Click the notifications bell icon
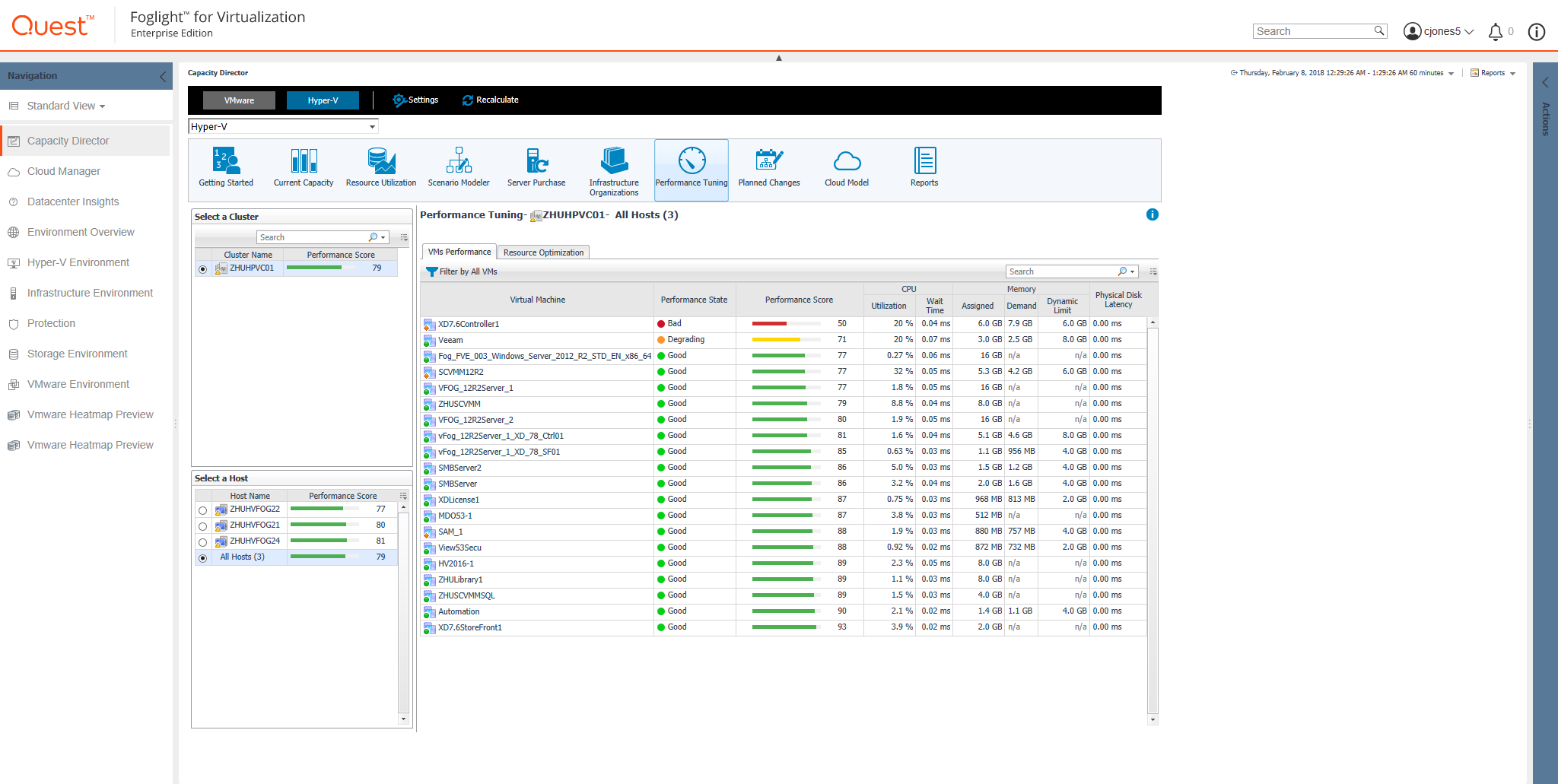The image size is (1558, 784). 1495,31
